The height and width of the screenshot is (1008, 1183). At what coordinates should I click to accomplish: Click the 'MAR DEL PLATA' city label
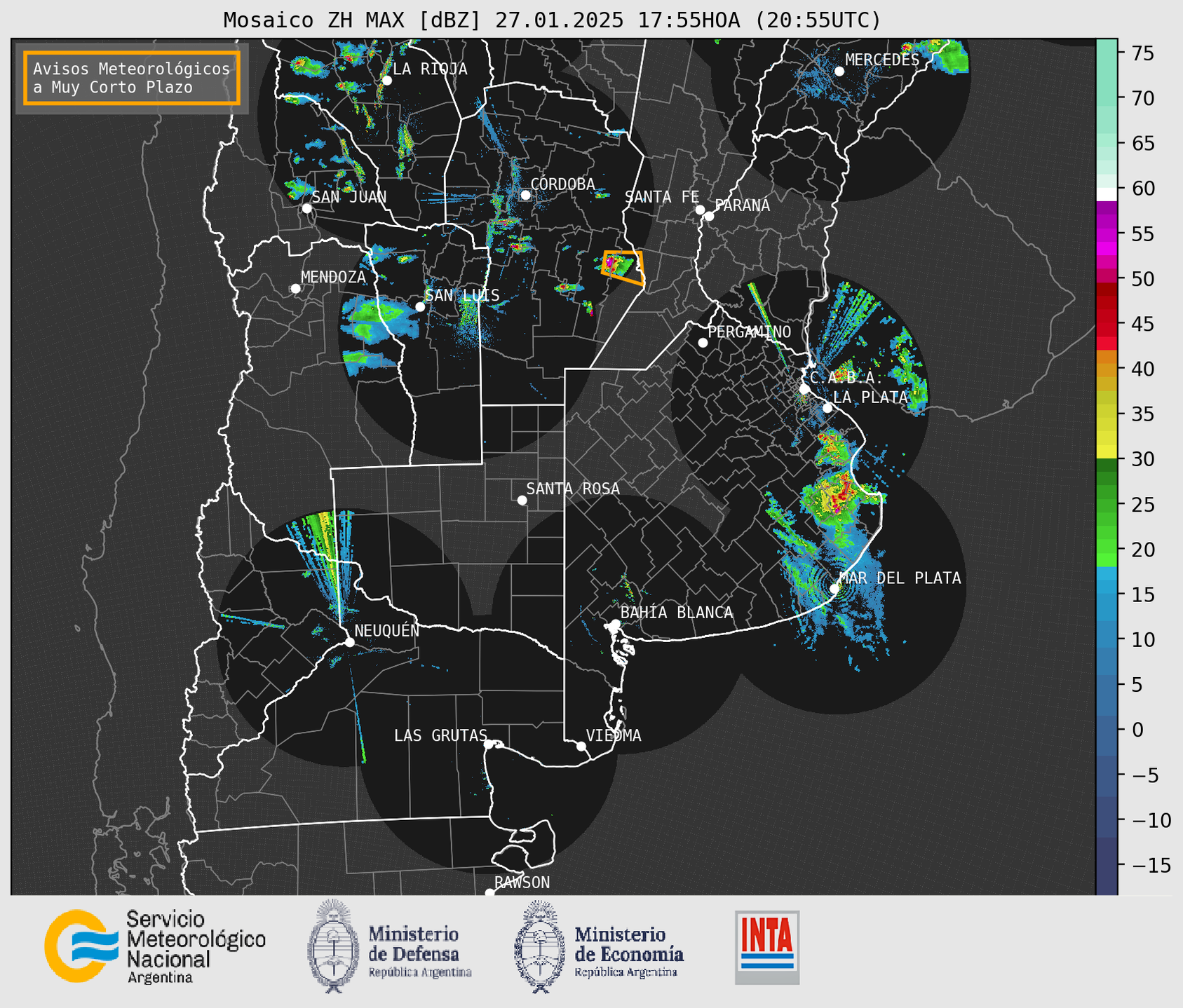point(900,578)
